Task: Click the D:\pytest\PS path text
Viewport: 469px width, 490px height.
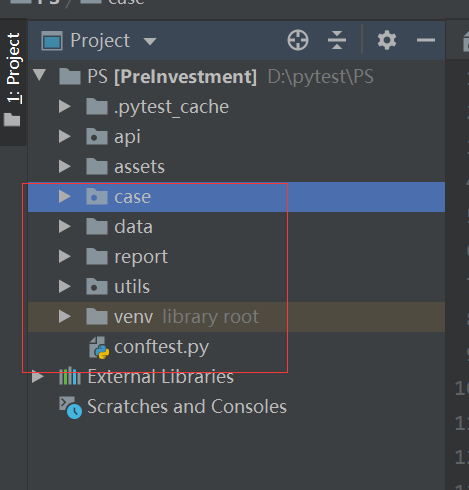Action: (321, 77)
